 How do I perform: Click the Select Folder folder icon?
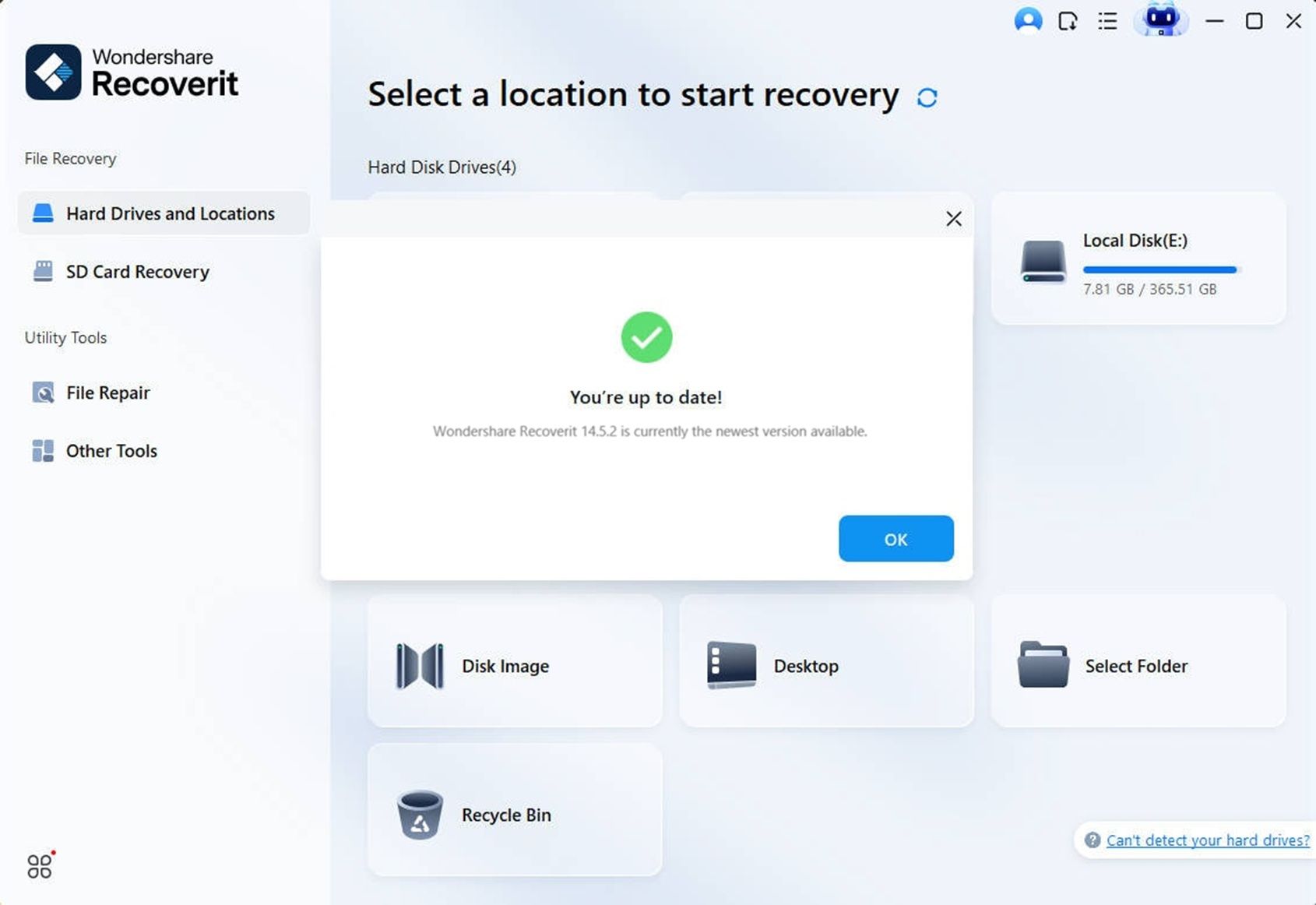pos(1043,664)
